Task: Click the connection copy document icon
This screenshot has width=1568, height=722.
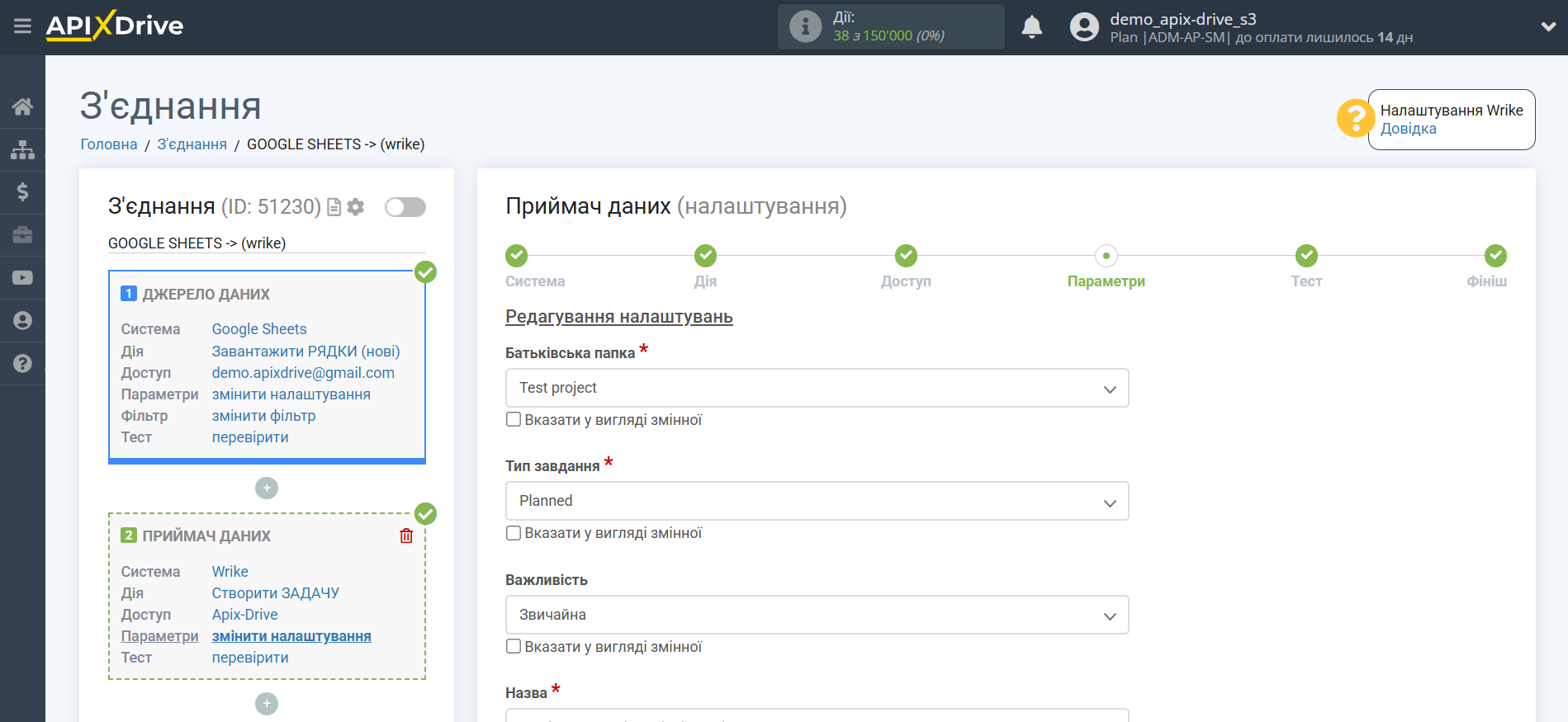Action: 334,207
